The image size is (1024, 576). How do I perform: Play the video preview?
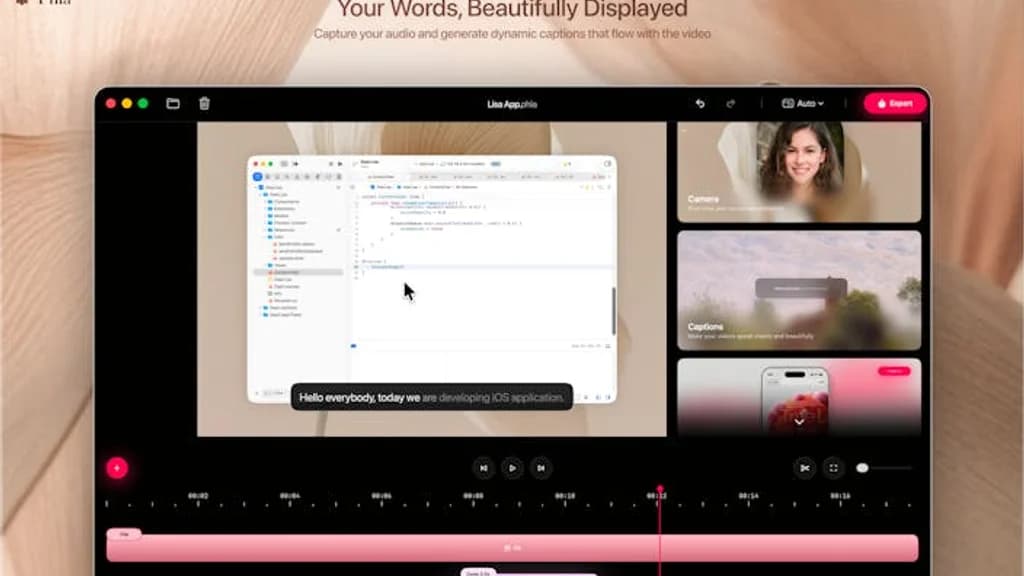point(512,467)
